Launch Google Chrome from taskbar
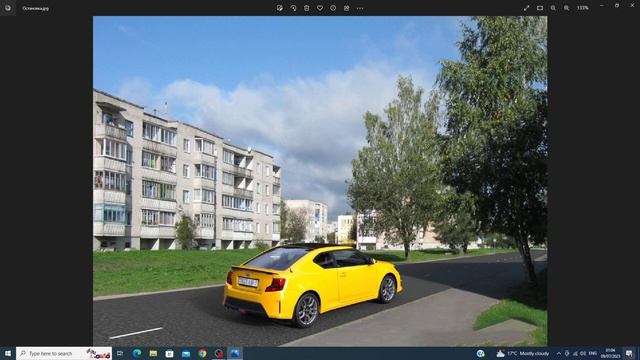 [x=202, y=353]
